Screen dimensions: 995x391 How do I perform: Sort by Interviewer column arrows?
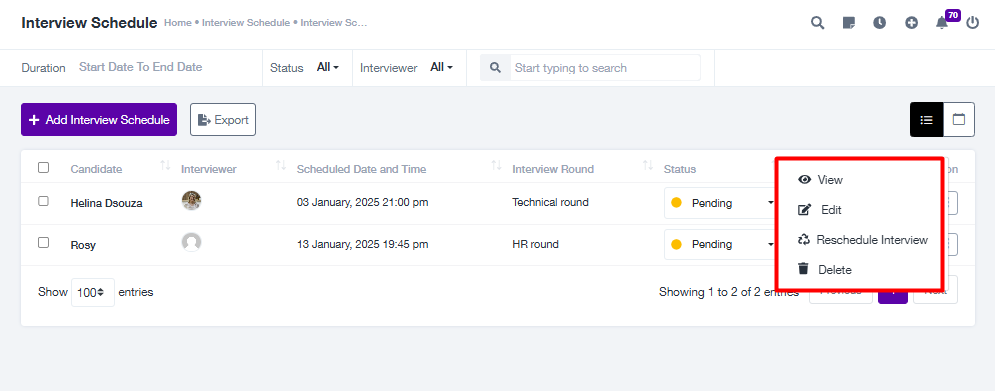click(280, 165)
